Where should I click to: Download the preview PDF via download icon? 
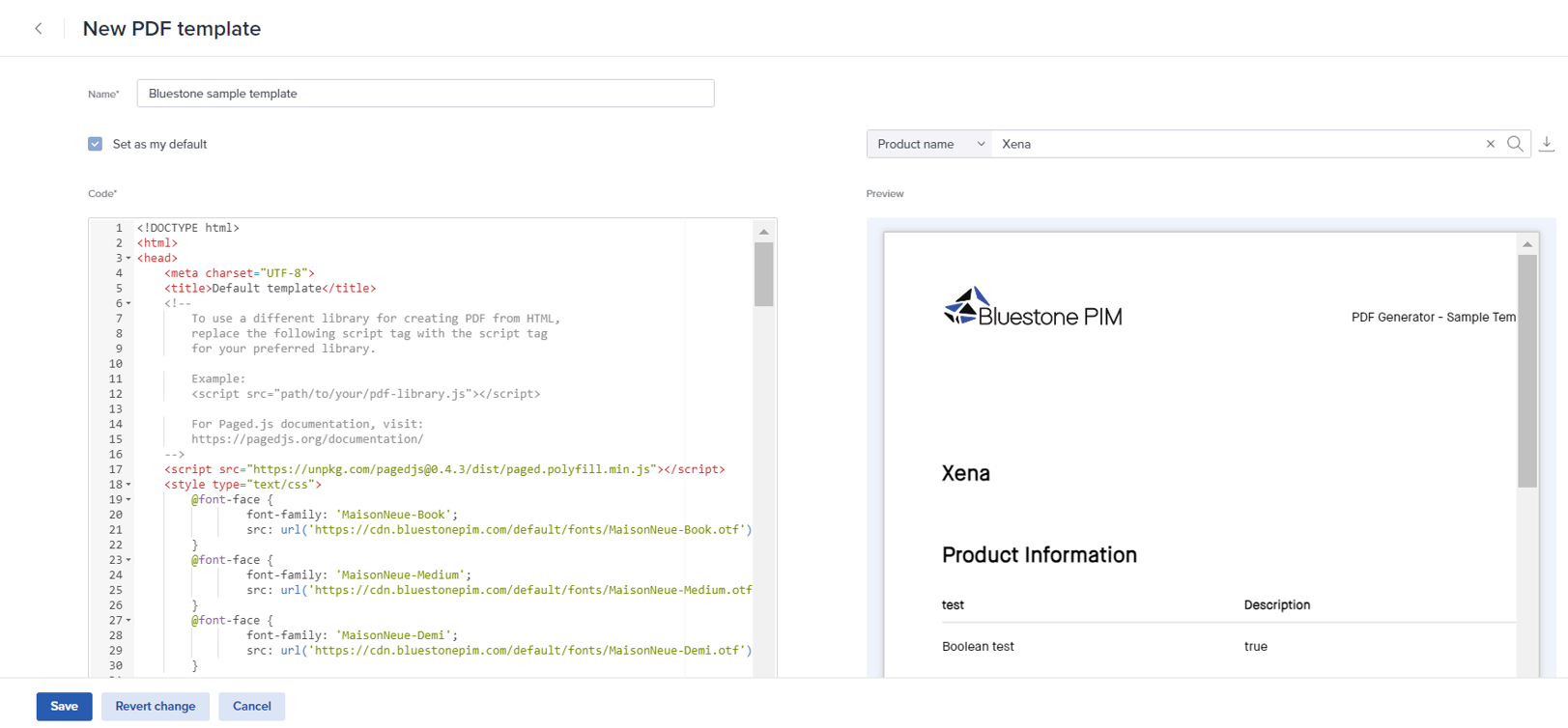(1547, 144)
